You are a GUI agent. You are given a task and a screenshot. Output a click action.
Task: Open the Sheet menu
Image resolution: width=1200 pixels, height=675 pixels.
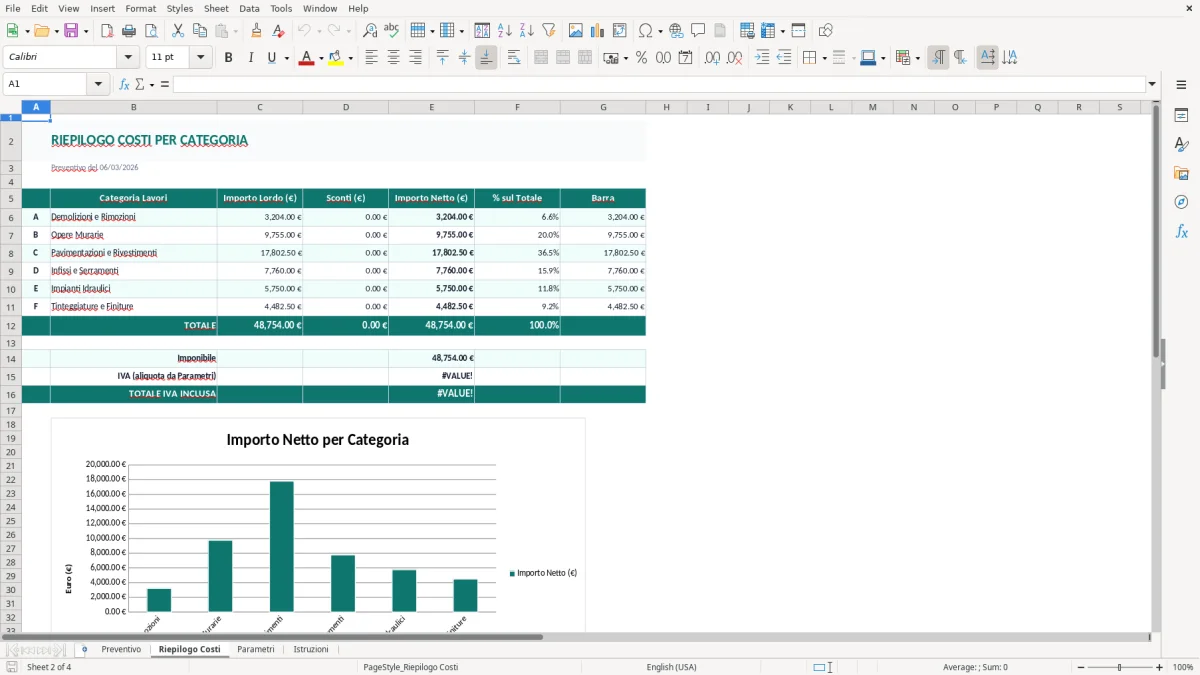tap(216, 8)
